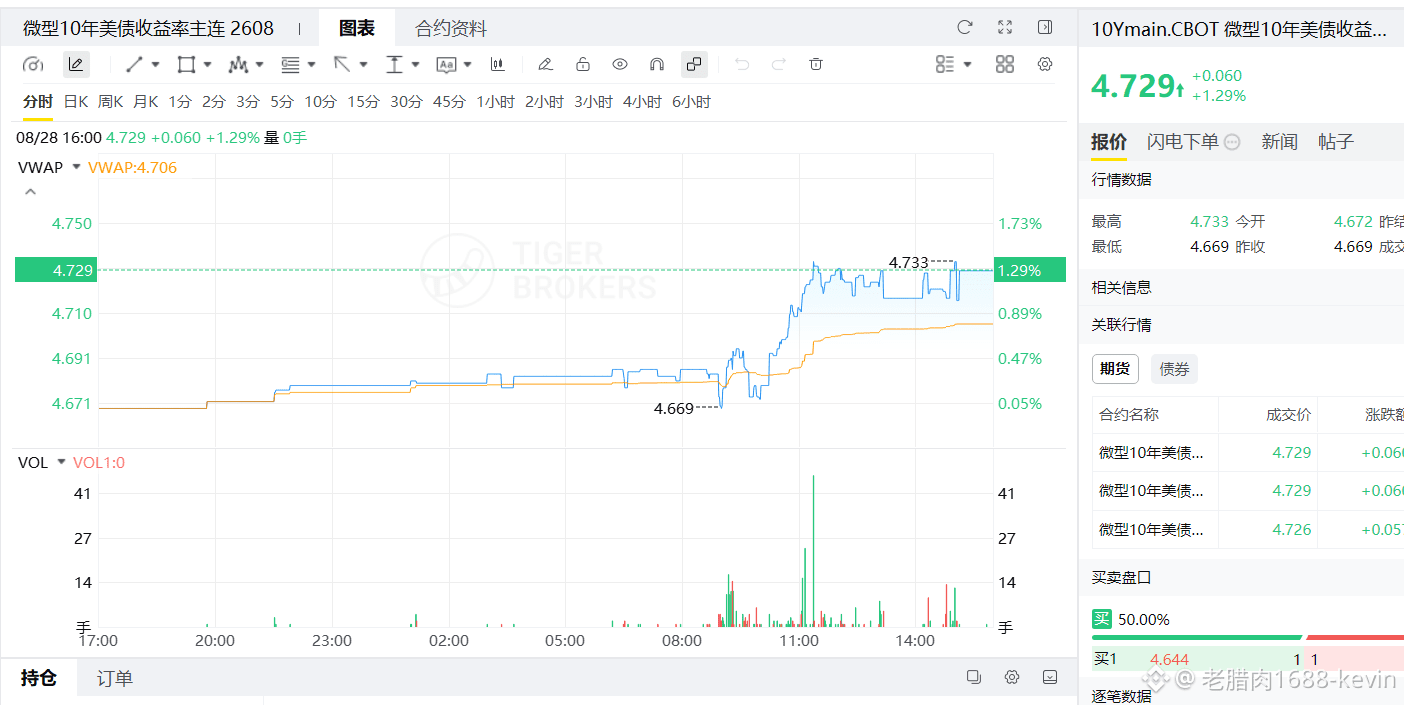
Task: Select the rectangle shape drawing tool
Action: (x=186, y=65)
